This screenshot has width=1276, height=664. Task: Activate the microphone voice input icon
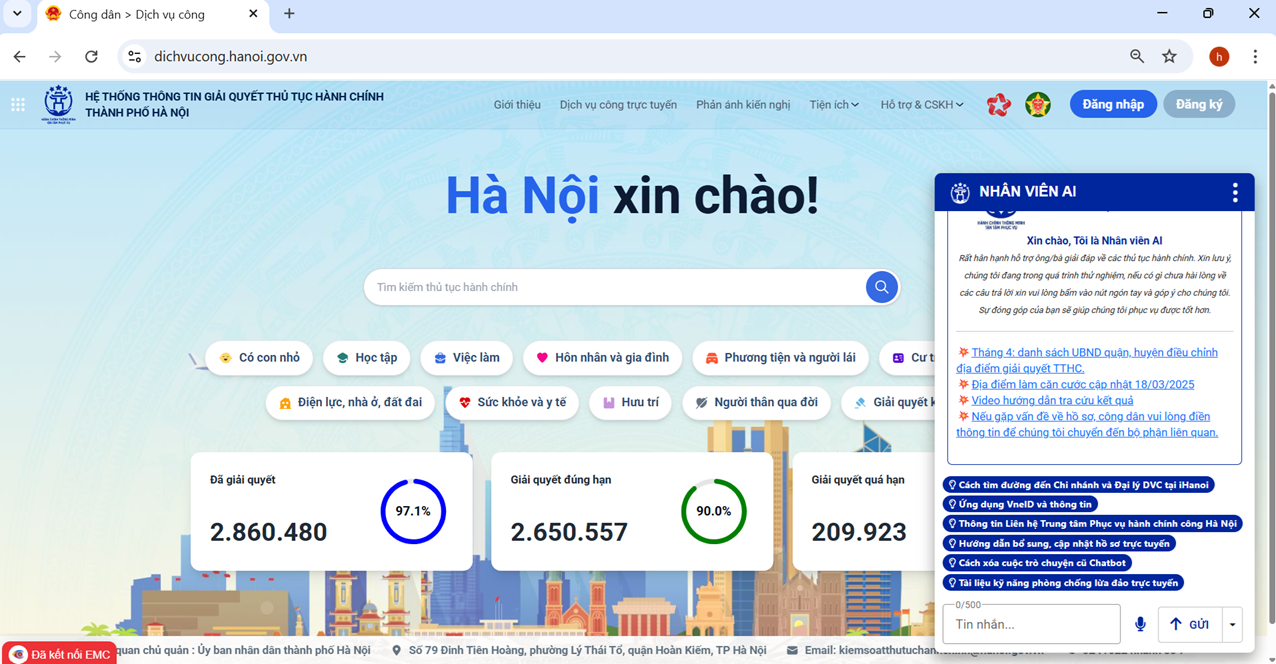(x=1140, y=624)
